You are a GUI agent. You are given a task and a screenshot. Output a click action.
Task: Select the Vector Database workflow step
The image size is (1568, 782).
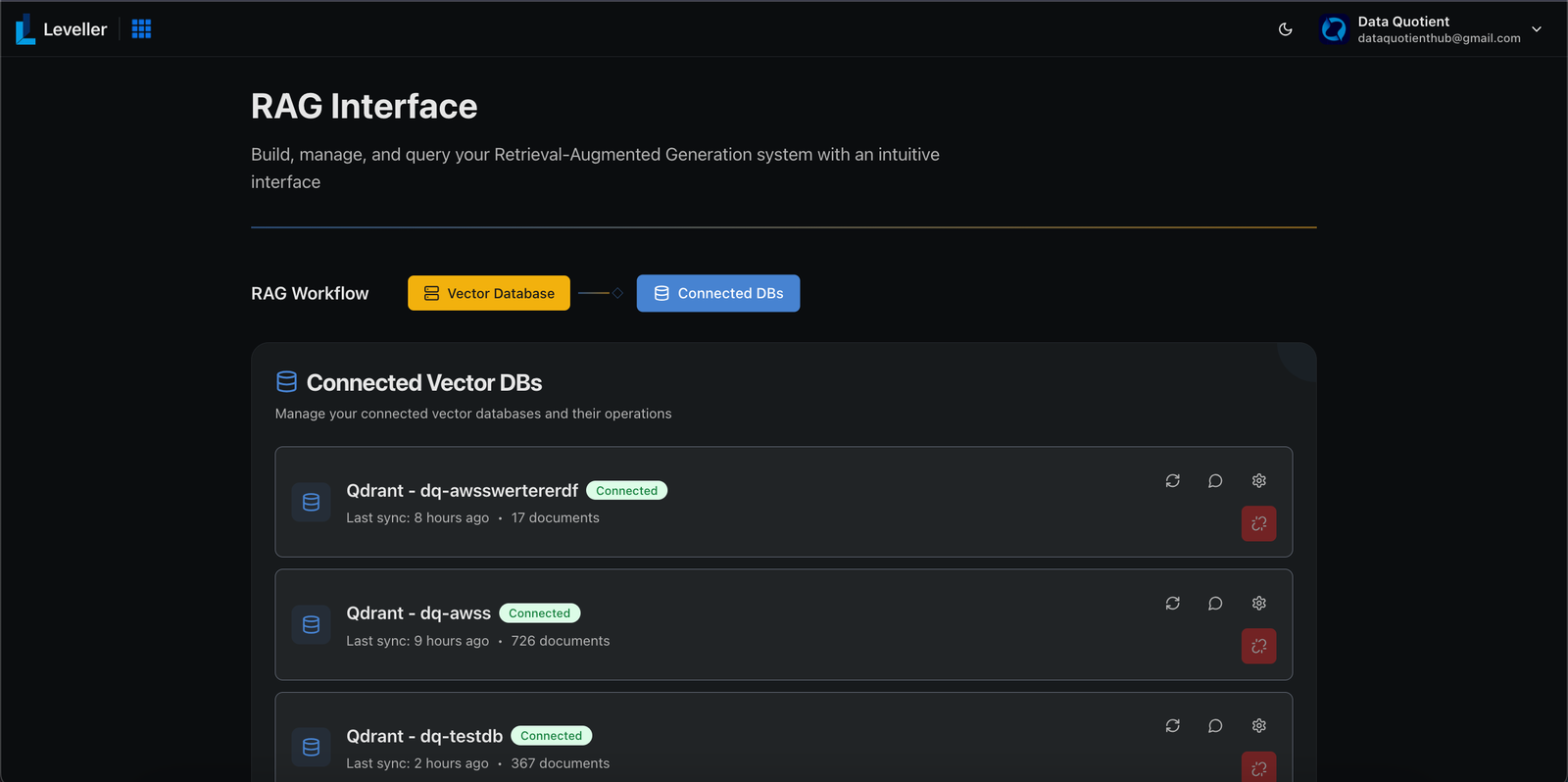pyautogui.click(x=489, y=293)
